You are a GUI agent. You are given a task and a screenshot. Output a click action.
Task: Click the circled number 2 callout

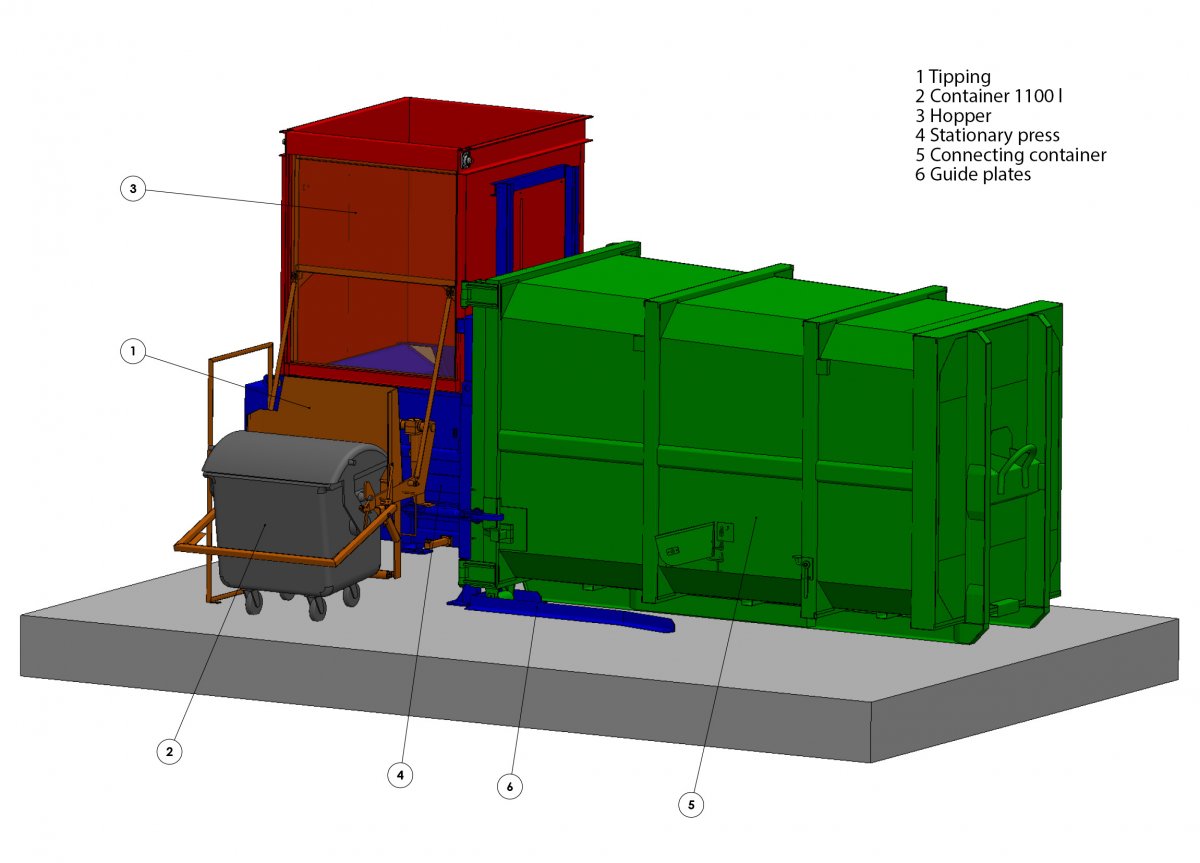pyautogui.click(x=169, y=751)
